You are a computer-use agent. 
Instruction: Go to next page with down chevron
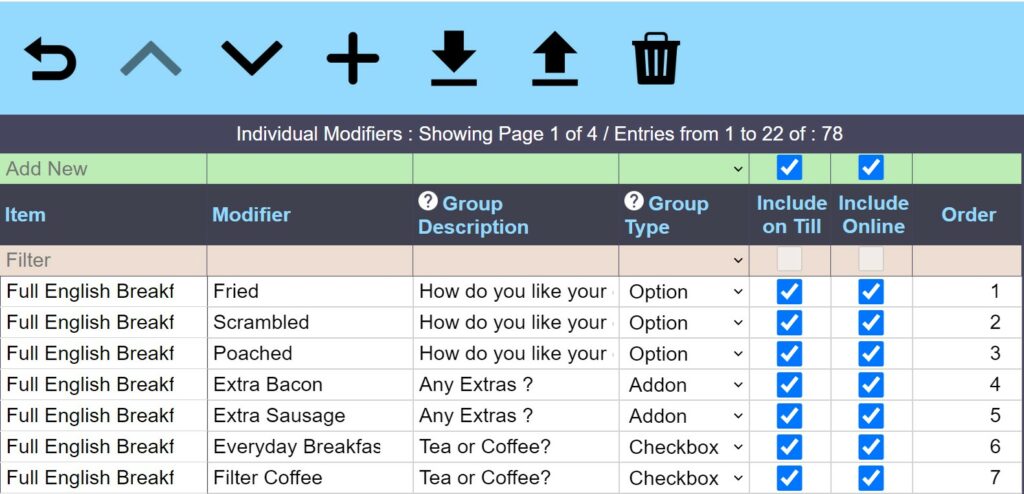coord(252,58)
